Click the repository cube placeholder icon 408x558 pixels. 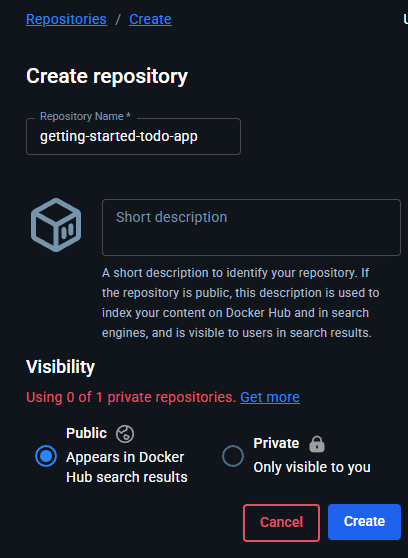(56, 225)
